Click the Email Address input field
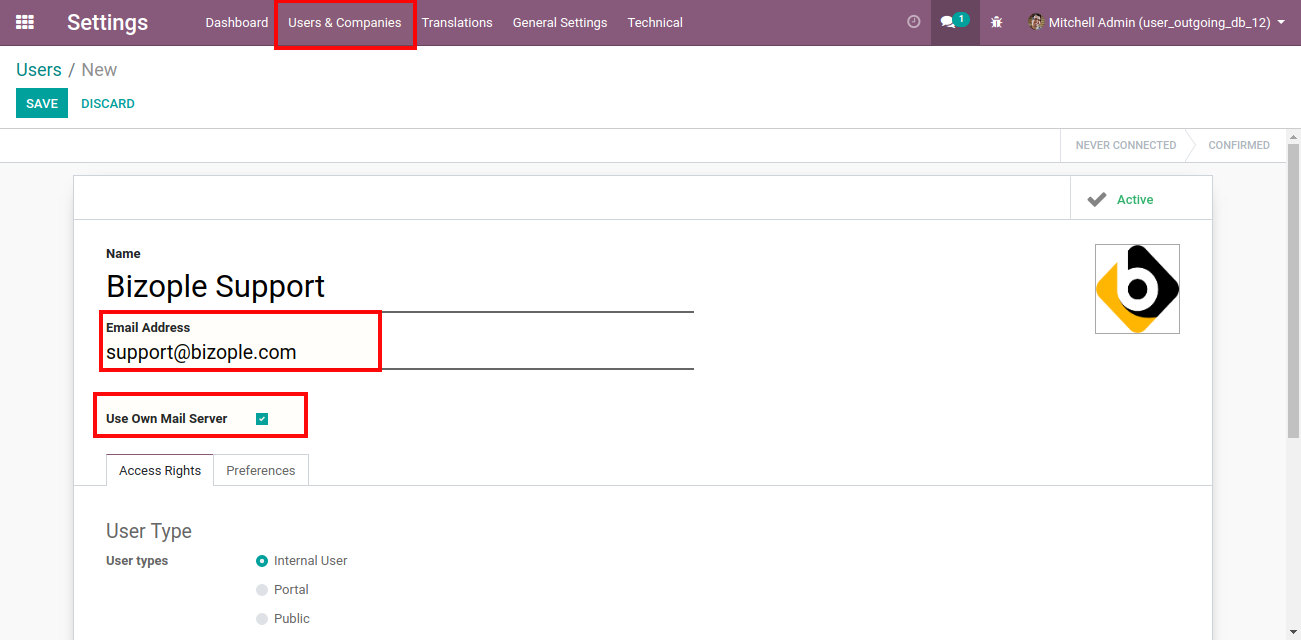Viewport: 1301px width, 640px height. click(400, 353)
